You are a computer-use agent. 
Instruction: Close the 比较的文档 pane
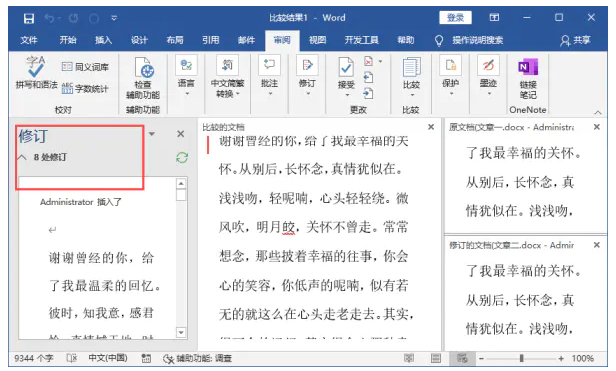431,127
